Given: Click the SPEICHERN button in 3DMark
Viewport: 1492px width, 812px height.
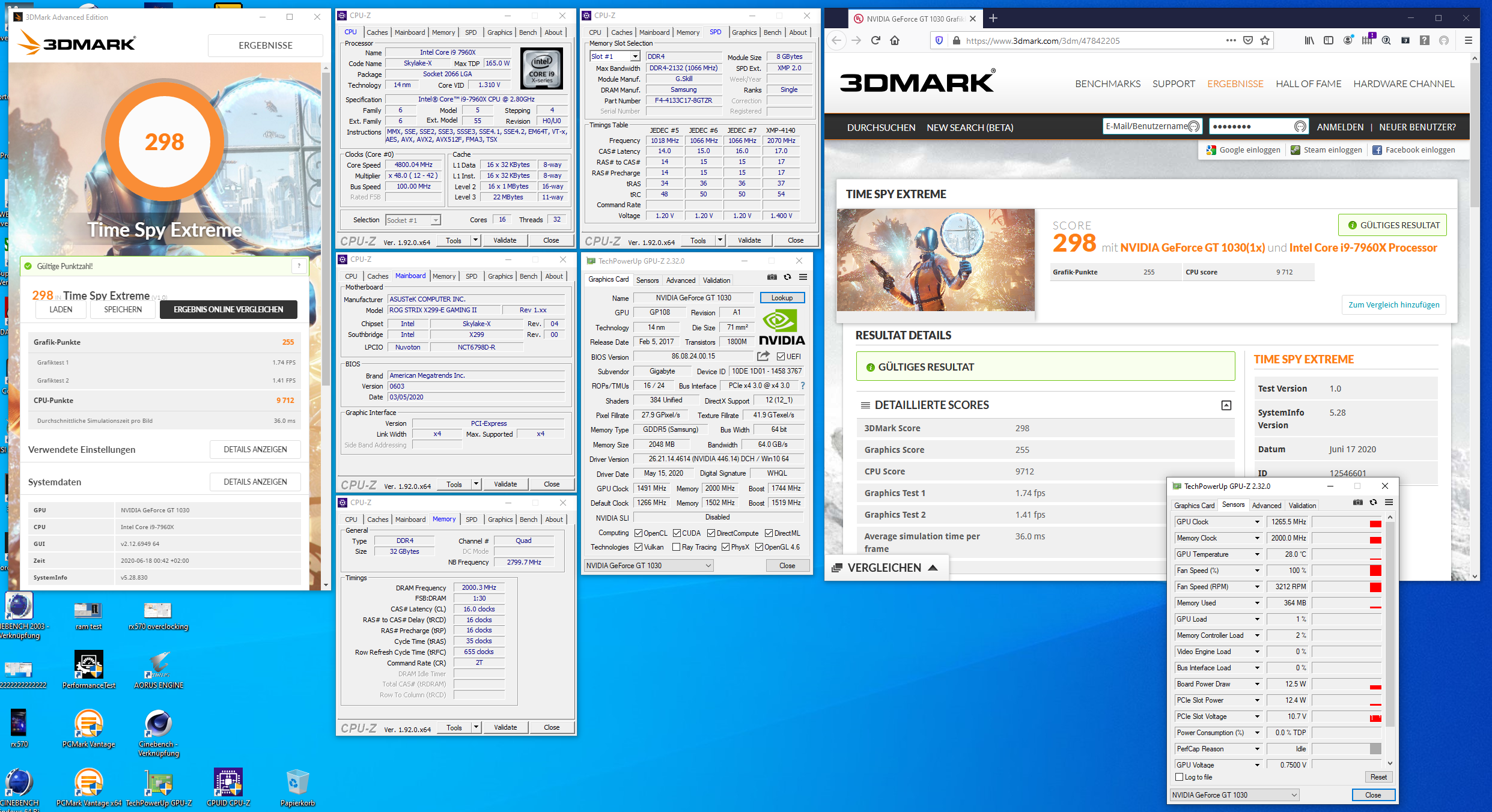Looking at the screenshot, I should tap(123, 309).
